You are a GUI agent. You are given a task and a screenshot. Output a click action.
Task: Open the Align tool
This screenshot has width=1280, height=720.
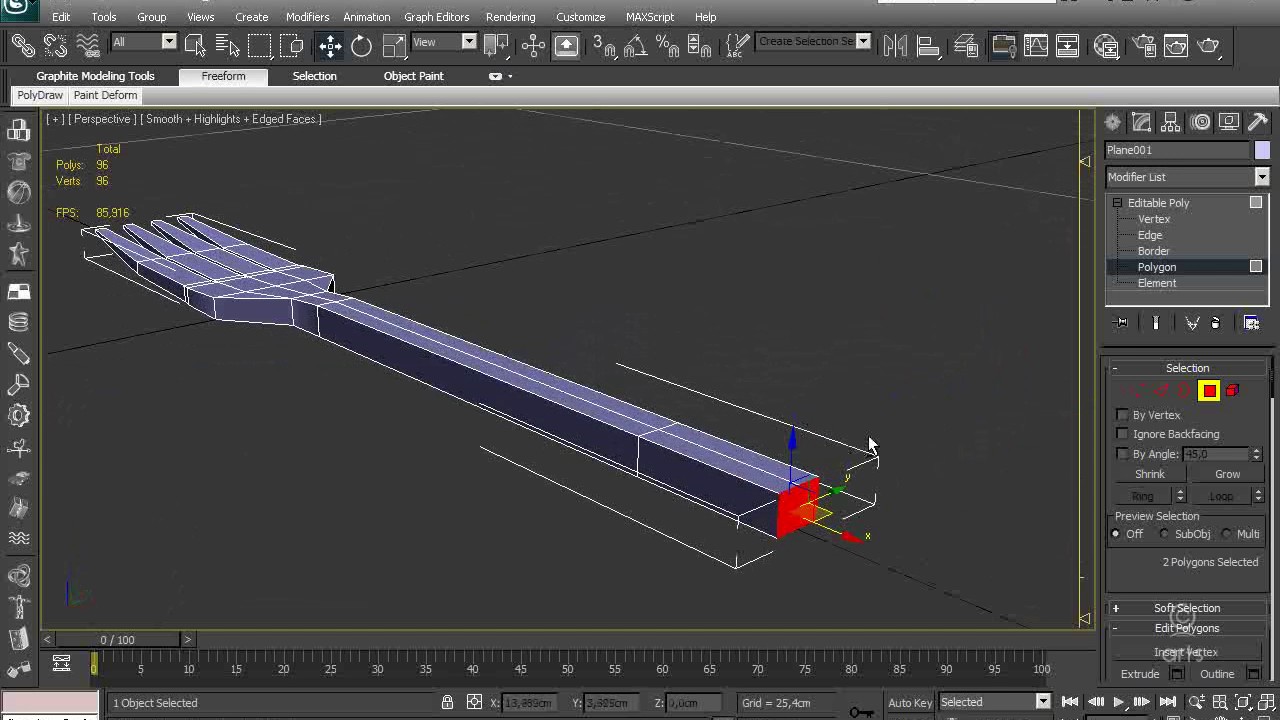coord(927,45)
